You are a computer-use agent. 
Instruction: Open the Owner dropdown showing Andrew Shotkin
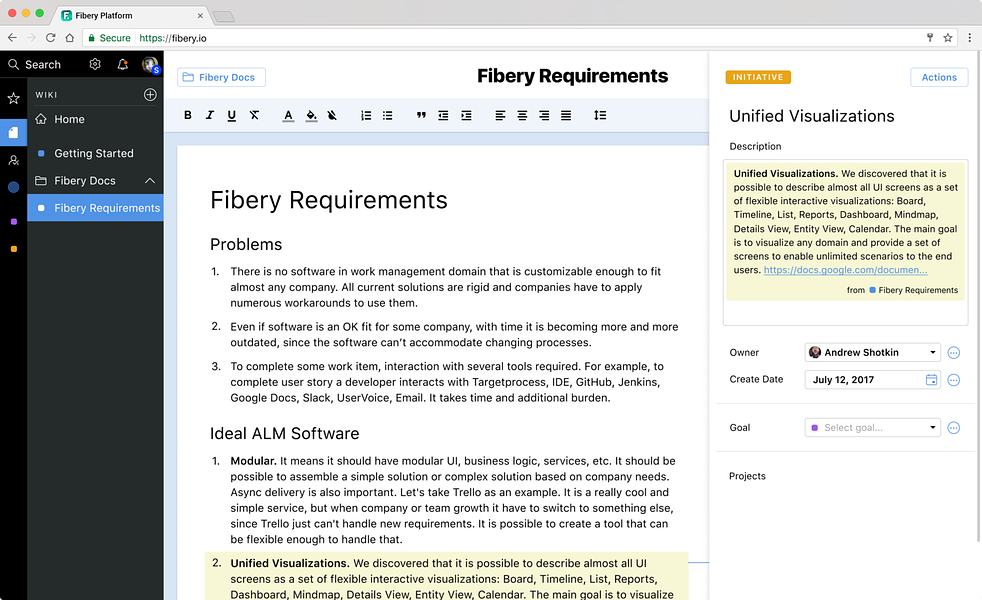872,353
